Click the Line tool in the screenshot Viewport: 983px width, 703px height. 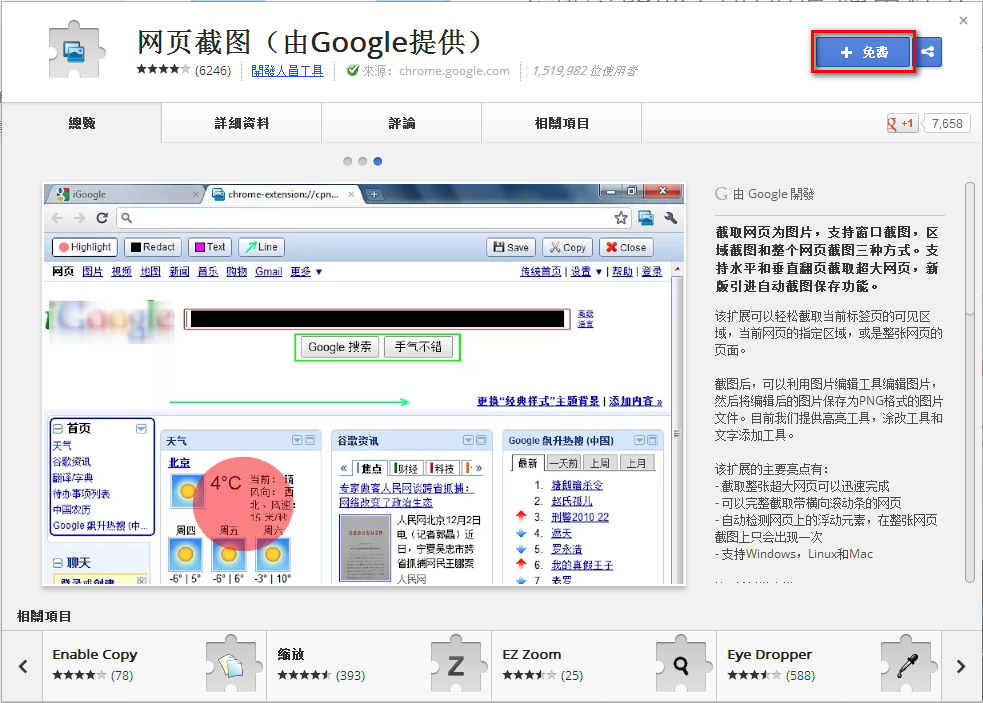pos(261,247)
